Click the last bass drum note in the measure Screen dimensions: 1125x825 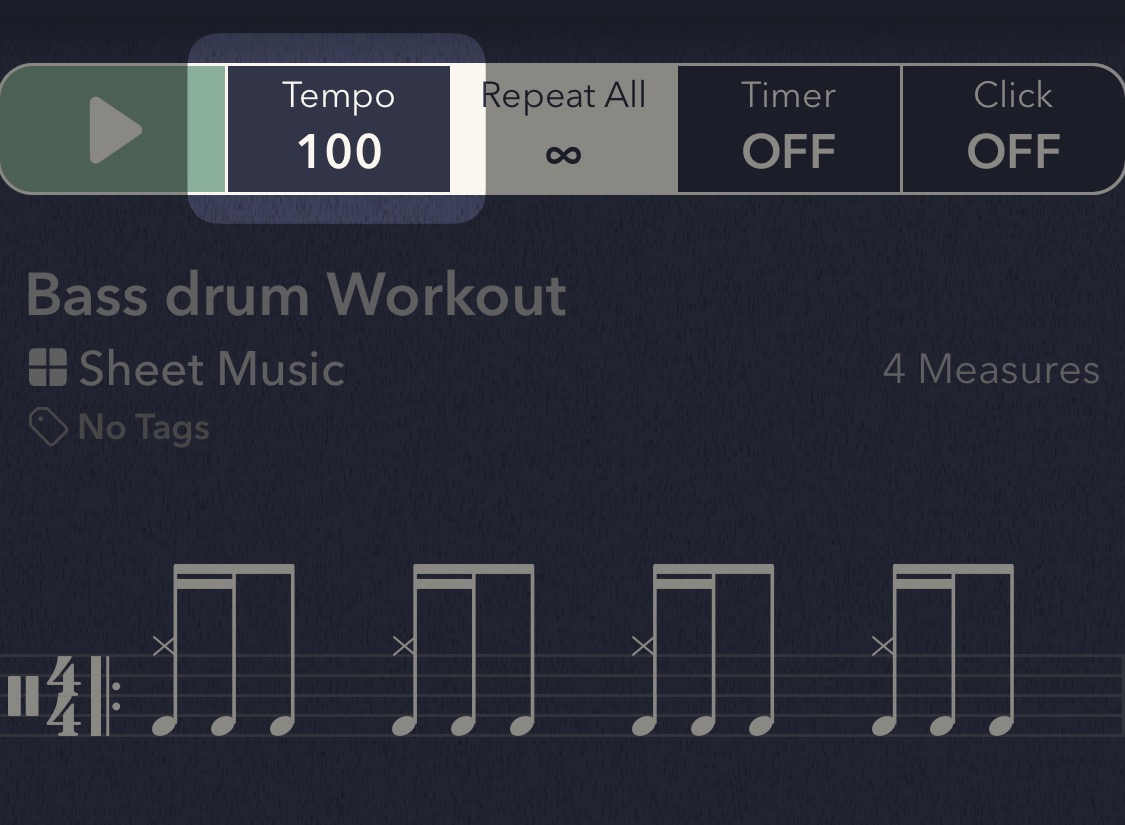click(x=1001, y=726)
